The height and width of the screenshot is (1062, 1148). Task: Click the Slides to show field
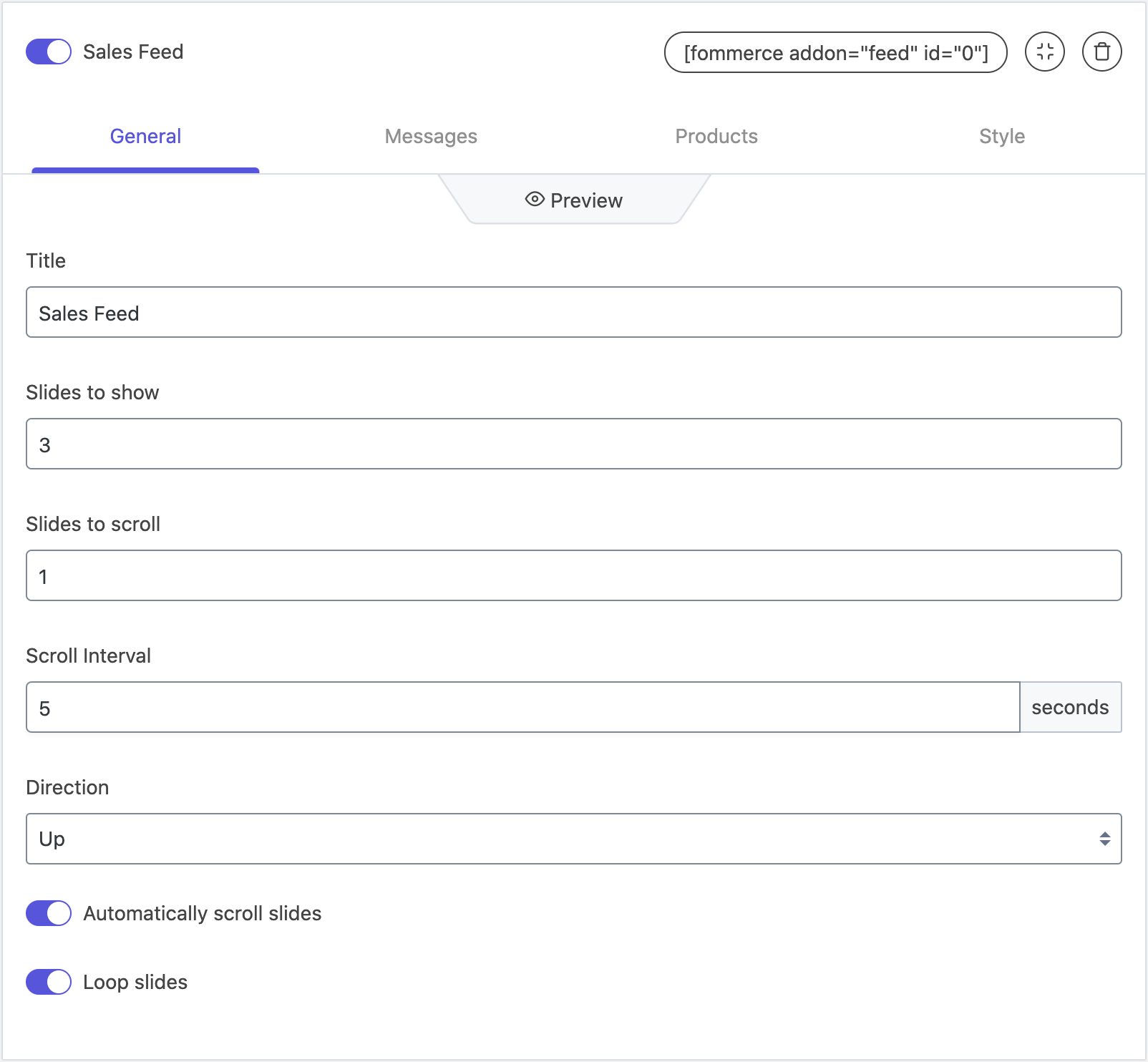click(574, 444)
